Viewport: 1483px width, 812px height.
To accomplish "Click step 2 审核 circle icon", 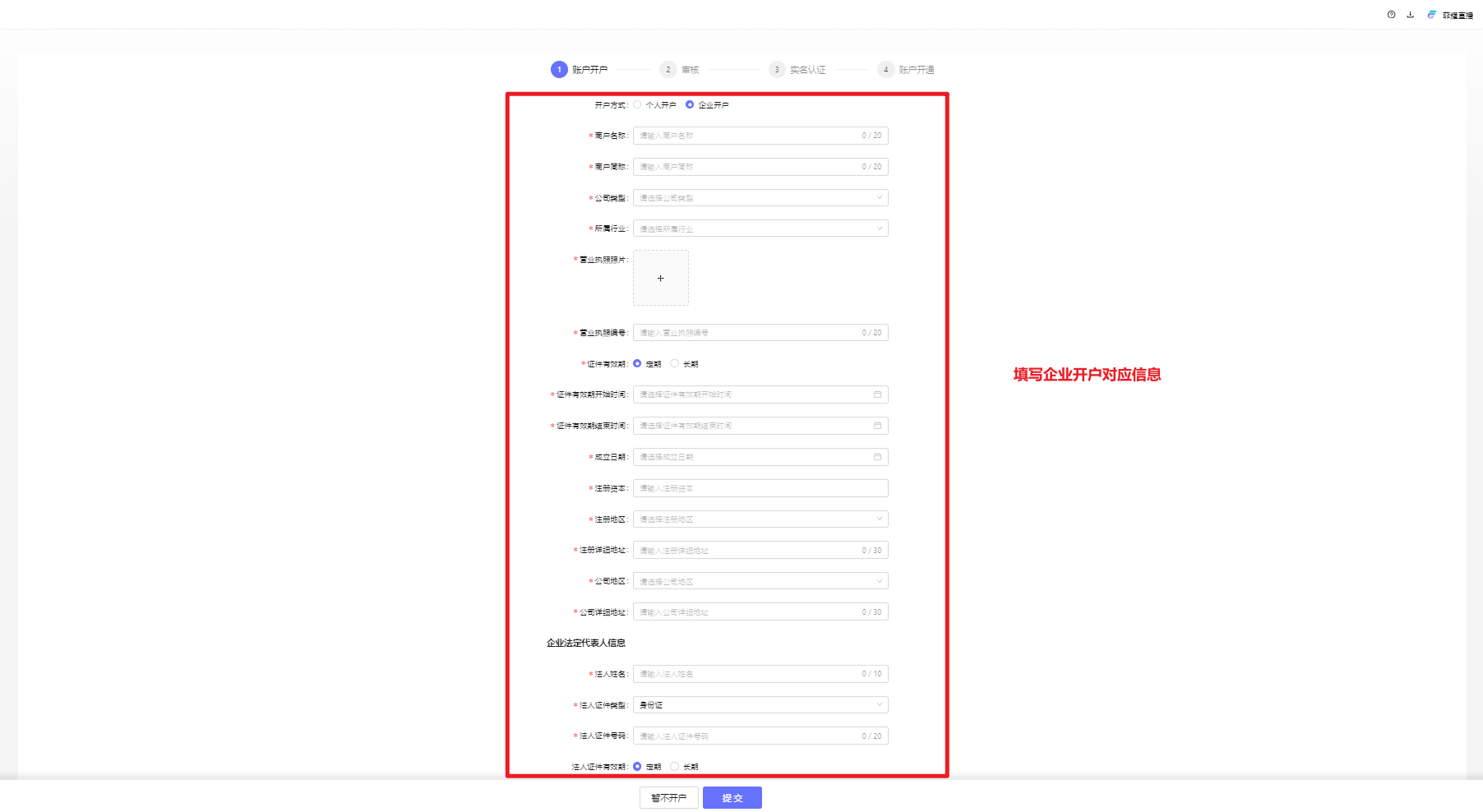I will [668, 70].
